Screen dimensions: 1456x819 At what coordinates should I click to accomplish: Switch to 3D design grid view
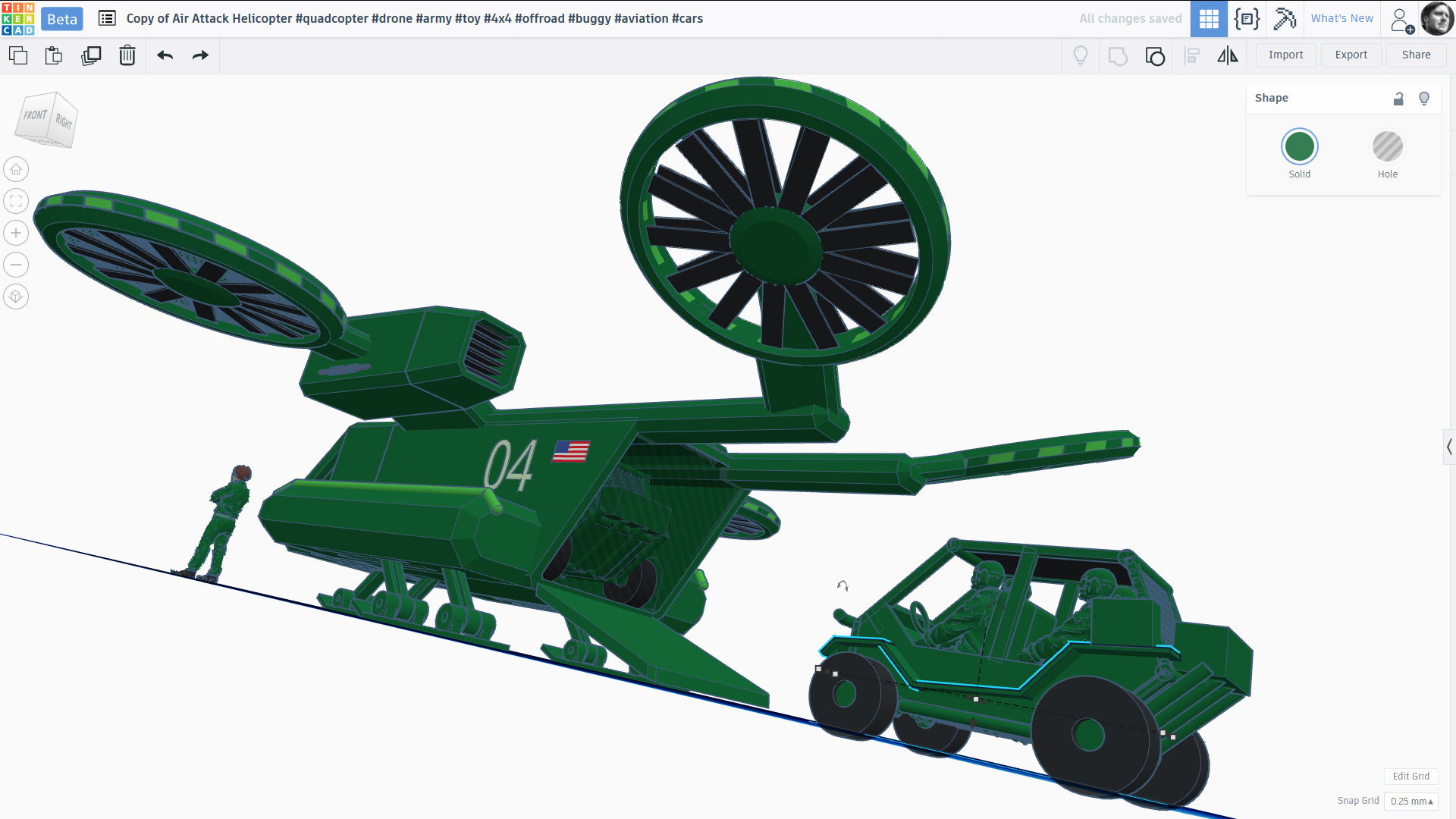tap(1209, 18)
